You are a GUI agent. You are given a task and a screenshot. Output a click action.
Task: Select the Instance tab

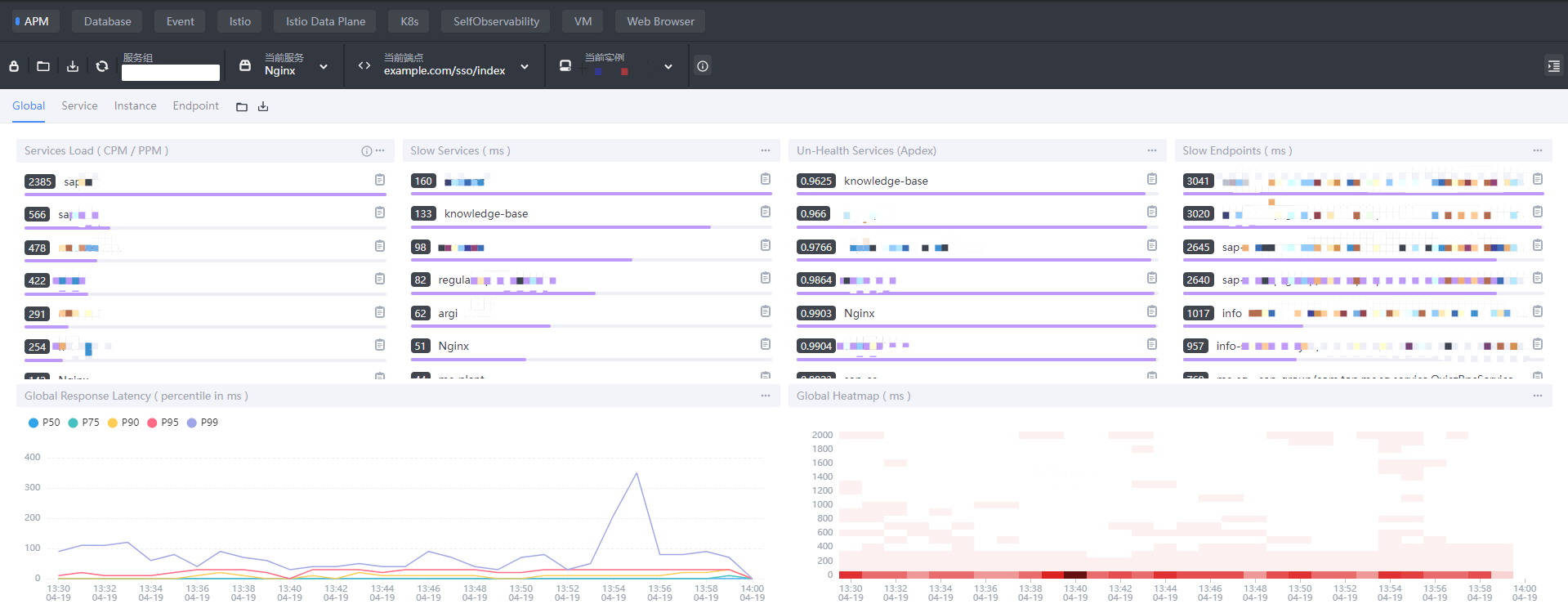tap(135, 106)
